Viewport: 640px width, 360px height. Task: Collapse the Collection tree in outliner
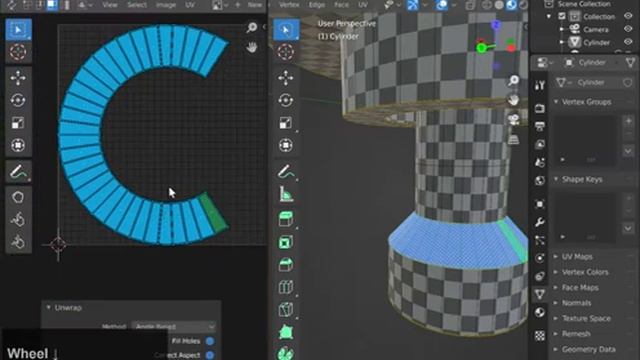pyautogui.click(x=549, y=16)
